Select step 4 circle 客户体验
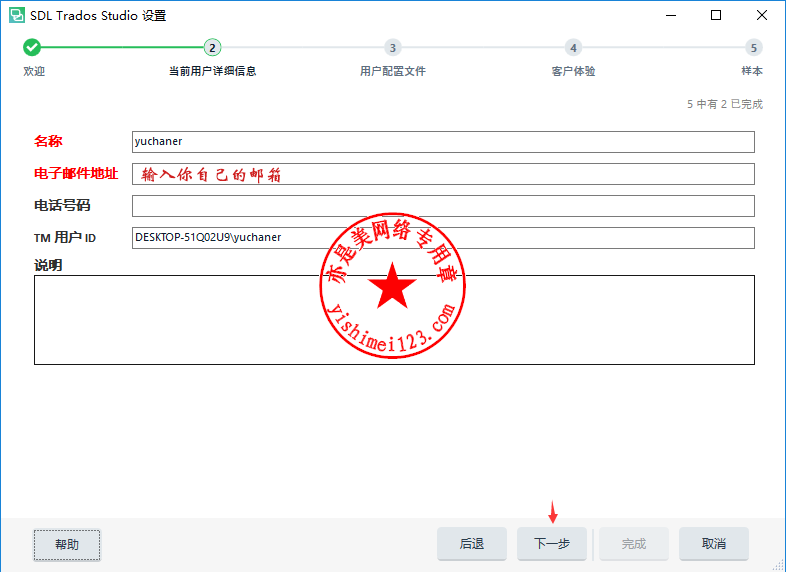This screenshot has width=786, height=572. [x=573, y=48]
